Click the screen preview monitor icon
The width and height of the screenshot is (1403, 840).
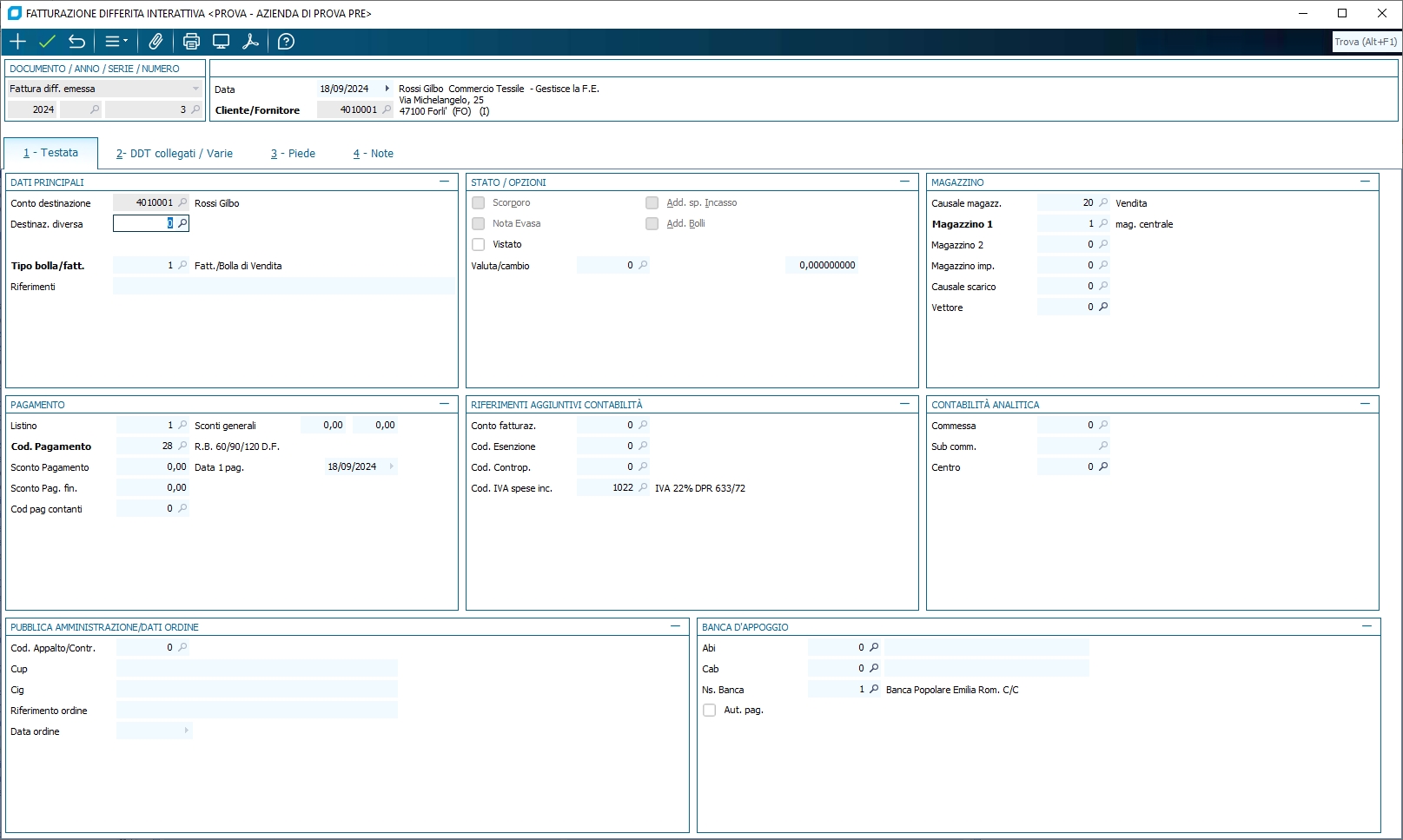coord(221,42)
